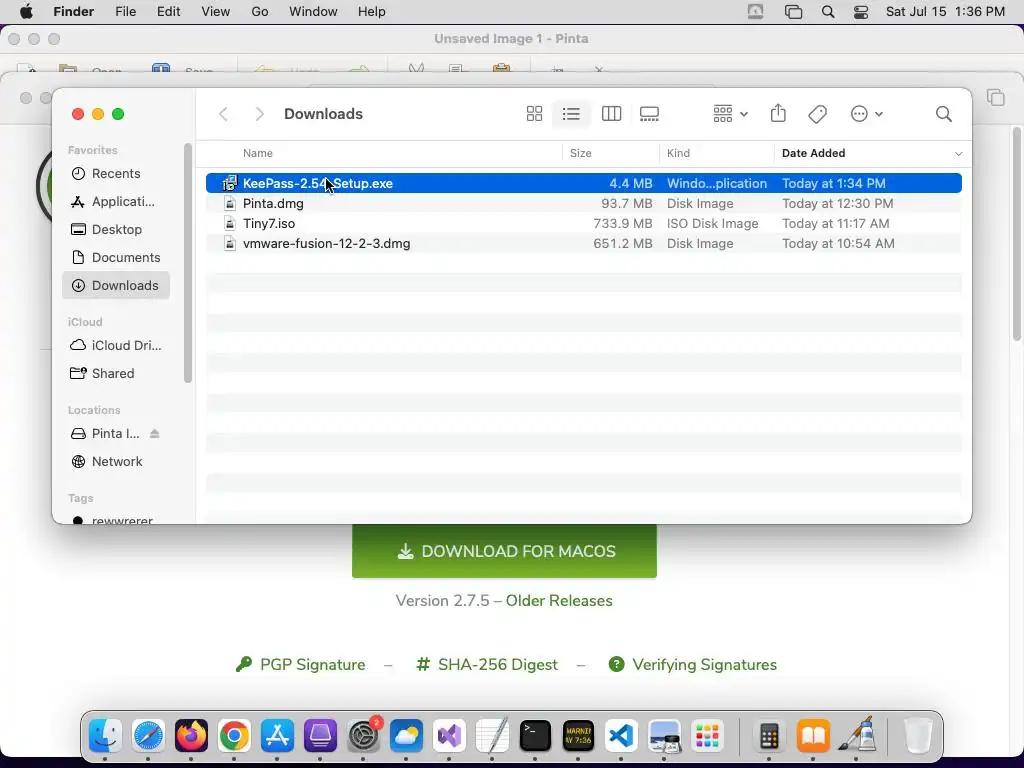Eject the Pinta volume in the sidebar
The width and height of the screenshot is (1024, 768).
point(155,433)
